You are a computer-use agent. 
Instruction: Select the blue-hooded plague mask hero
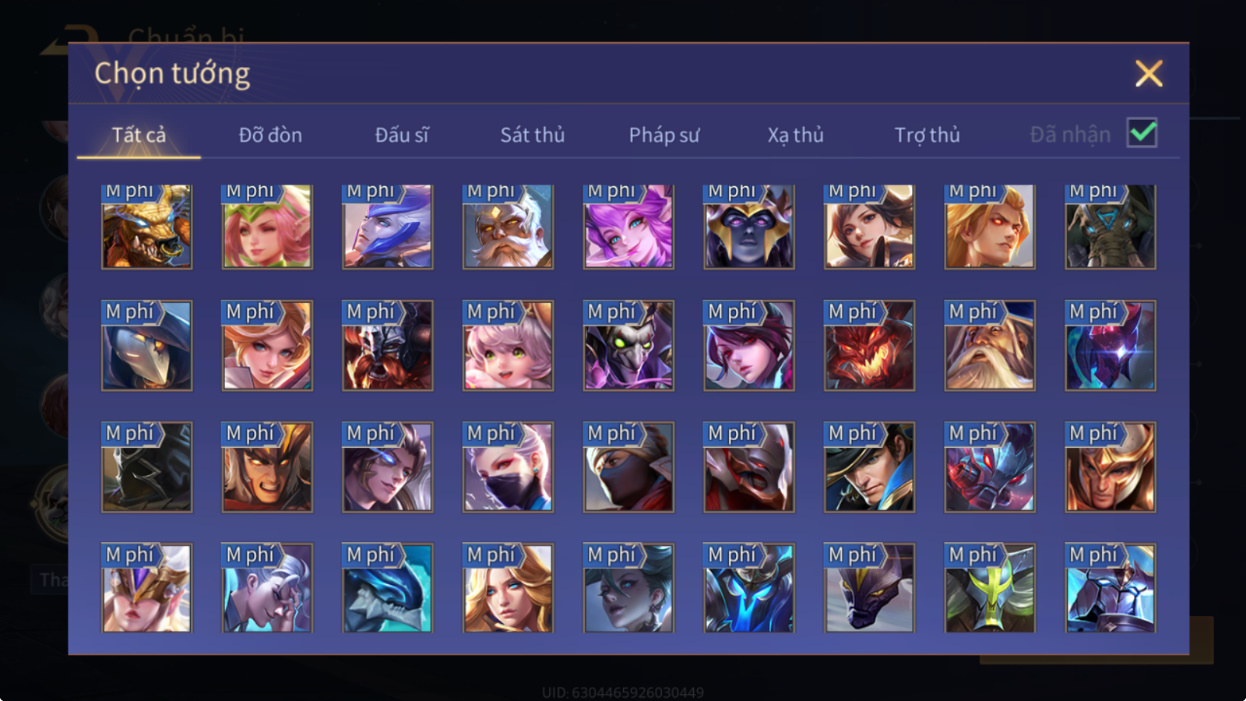[x=146, y=345]
